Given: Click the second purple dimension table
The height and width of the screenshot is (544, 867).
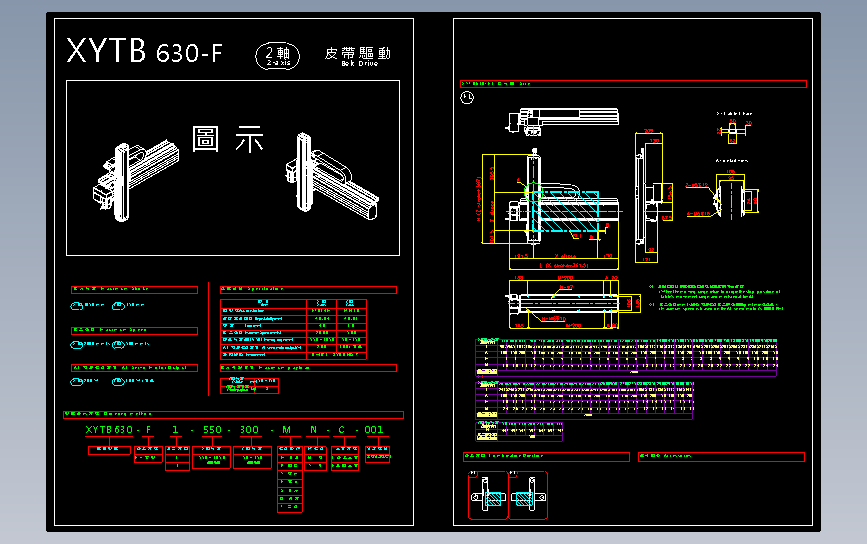Looking at the screenshot, I should click(584, 400).
